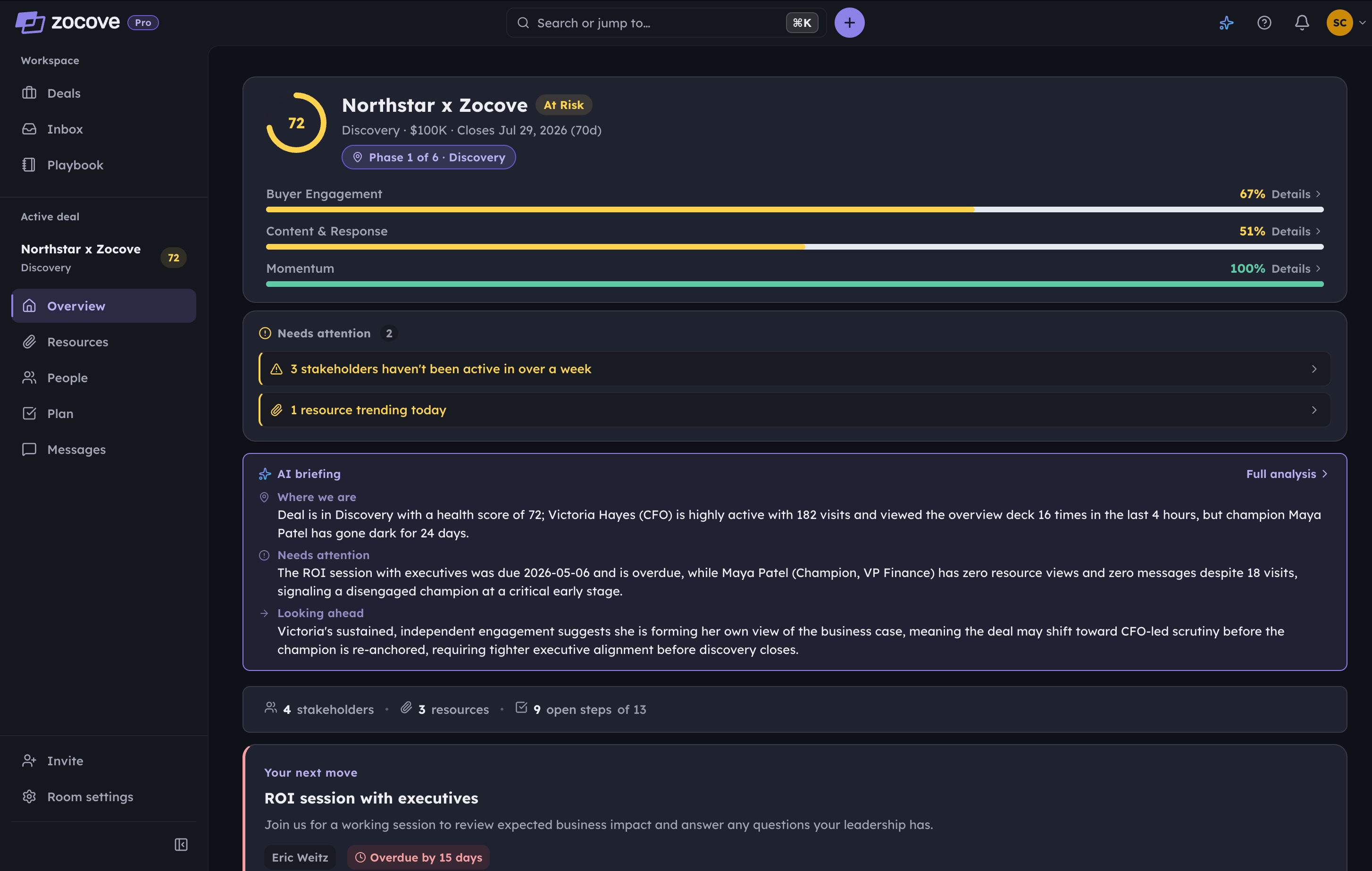Expand Content & Response details chevron
The height and width of the screenshot is (871, 1372).
(1318, 231)
